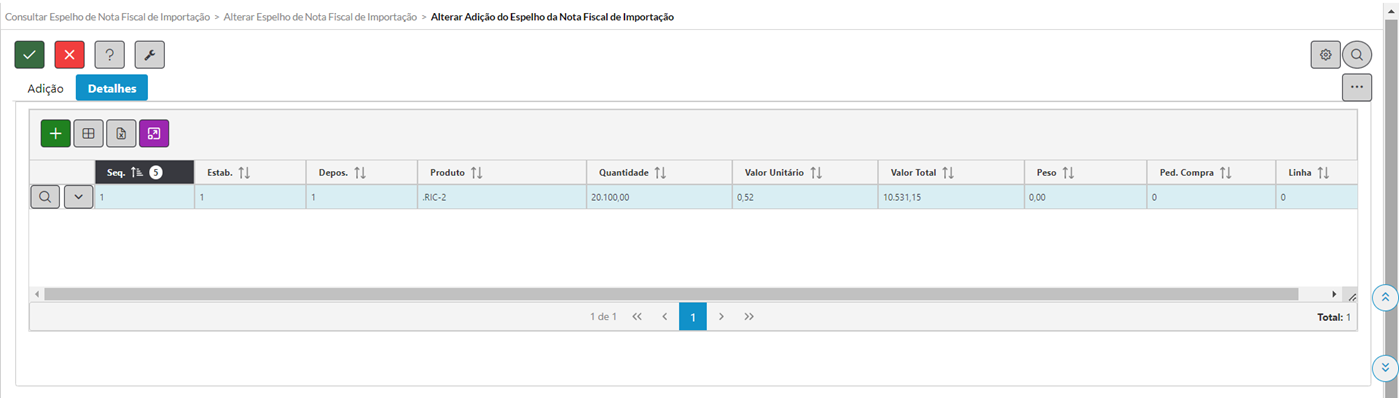Open the wrench tools button
This screenshot has height=398, width=1399.
[149, 54]
